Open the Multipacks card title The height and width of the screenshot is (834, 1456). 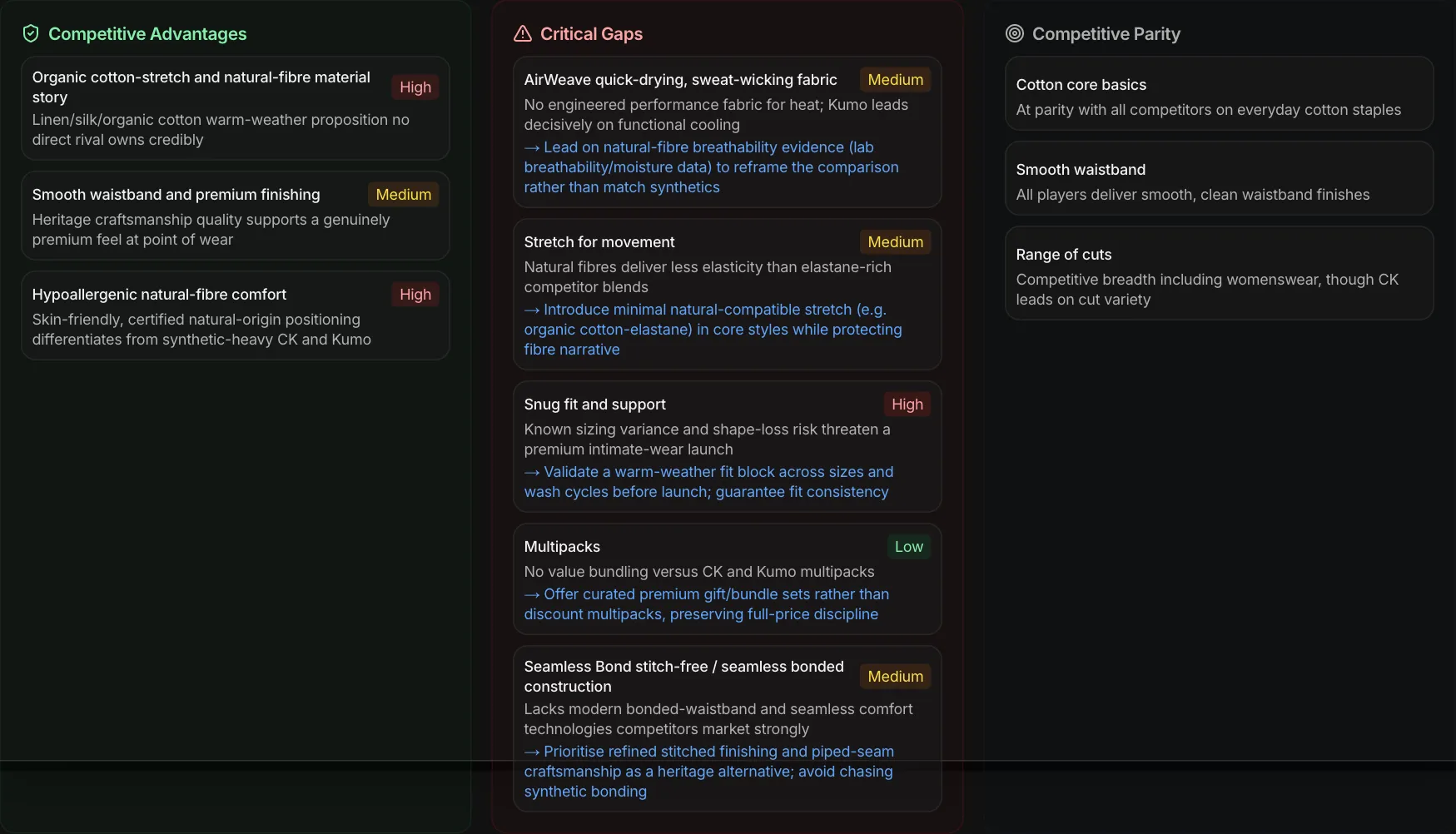562,547
